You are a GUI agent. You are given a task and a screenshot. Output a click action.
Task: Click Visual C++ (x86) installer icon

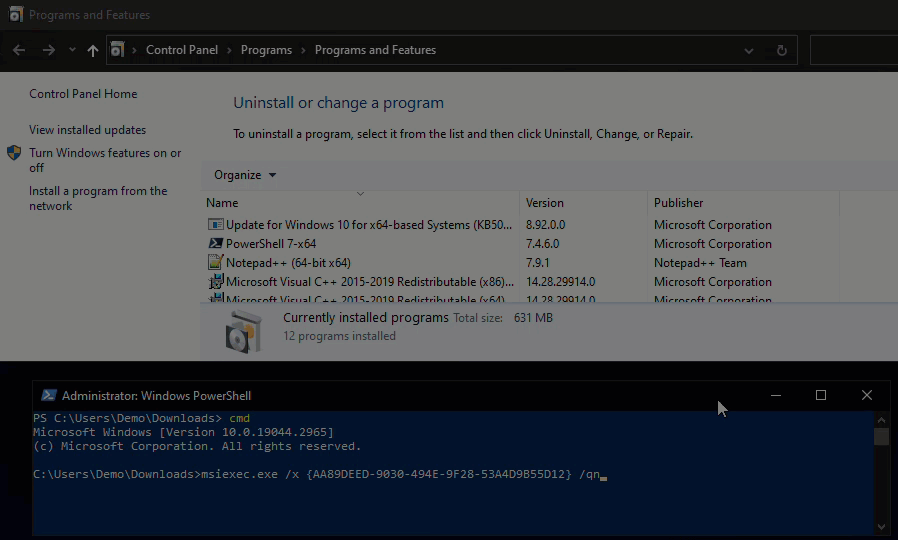click(215, 281)
